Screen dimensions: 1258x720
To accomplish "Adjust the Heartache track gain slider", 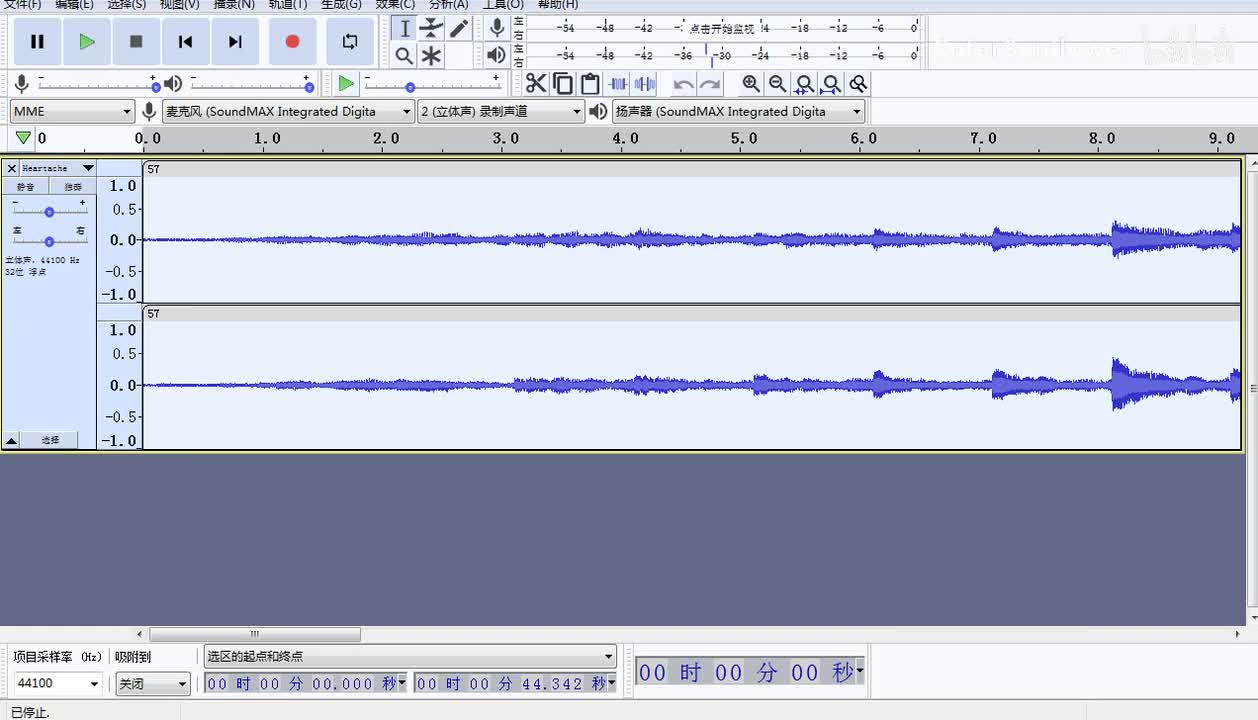I will pyautogui.click(x=49, y=211).
